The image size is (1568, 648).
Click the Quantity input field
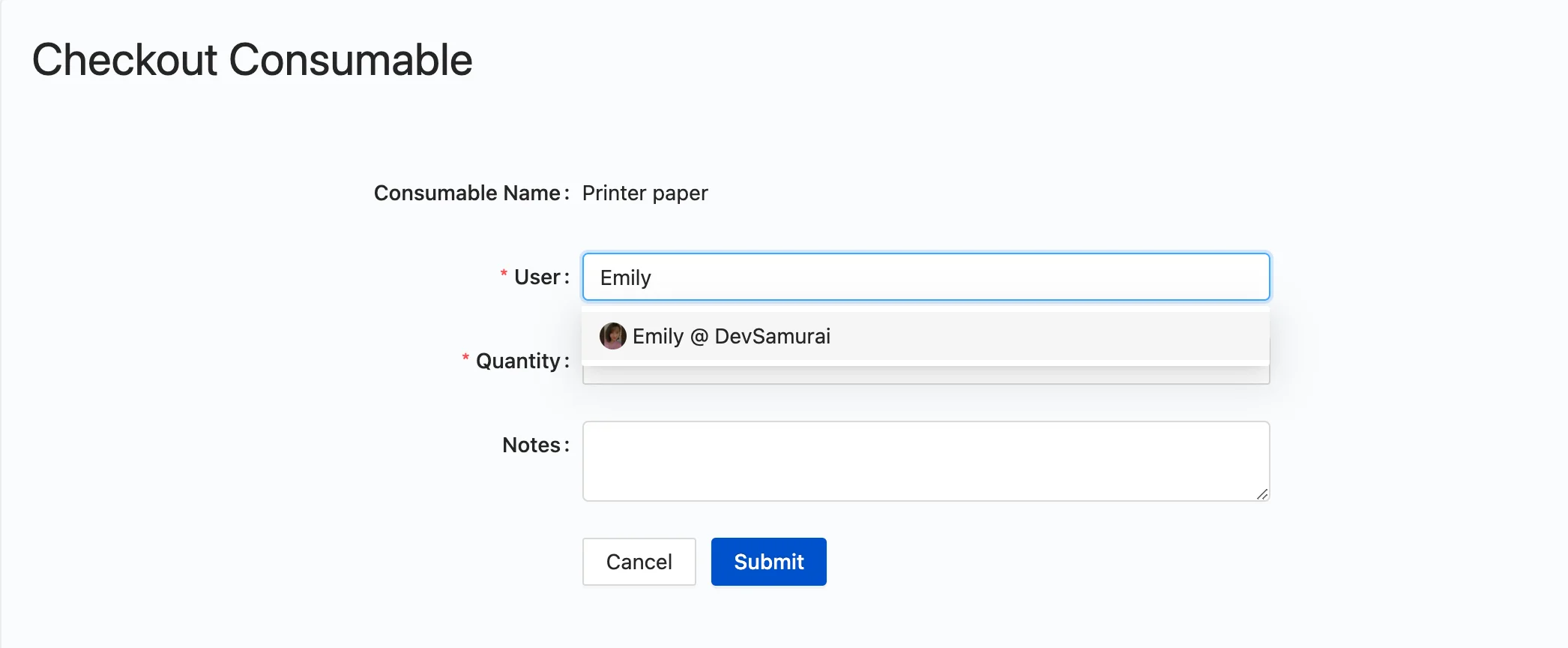tap(926, 375)
